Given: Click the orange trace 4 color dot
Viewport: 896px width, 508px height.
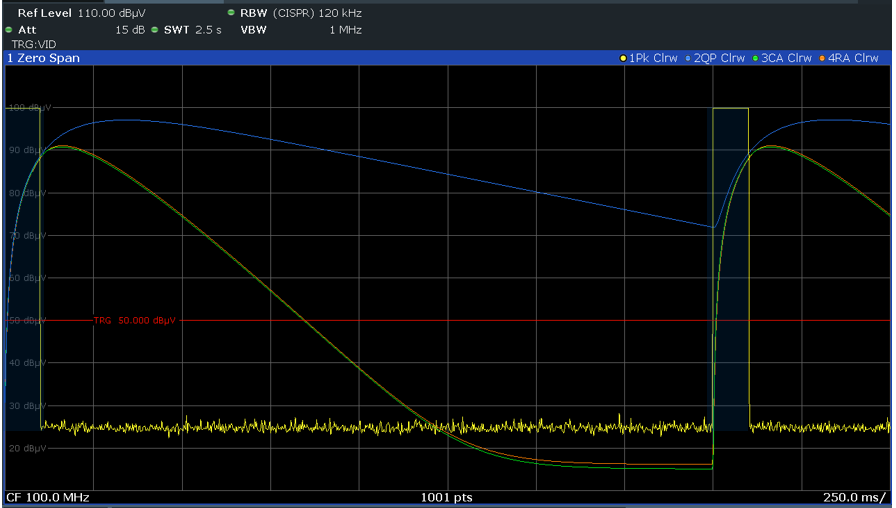Looking at the screenshot, I should click(822, 58).
